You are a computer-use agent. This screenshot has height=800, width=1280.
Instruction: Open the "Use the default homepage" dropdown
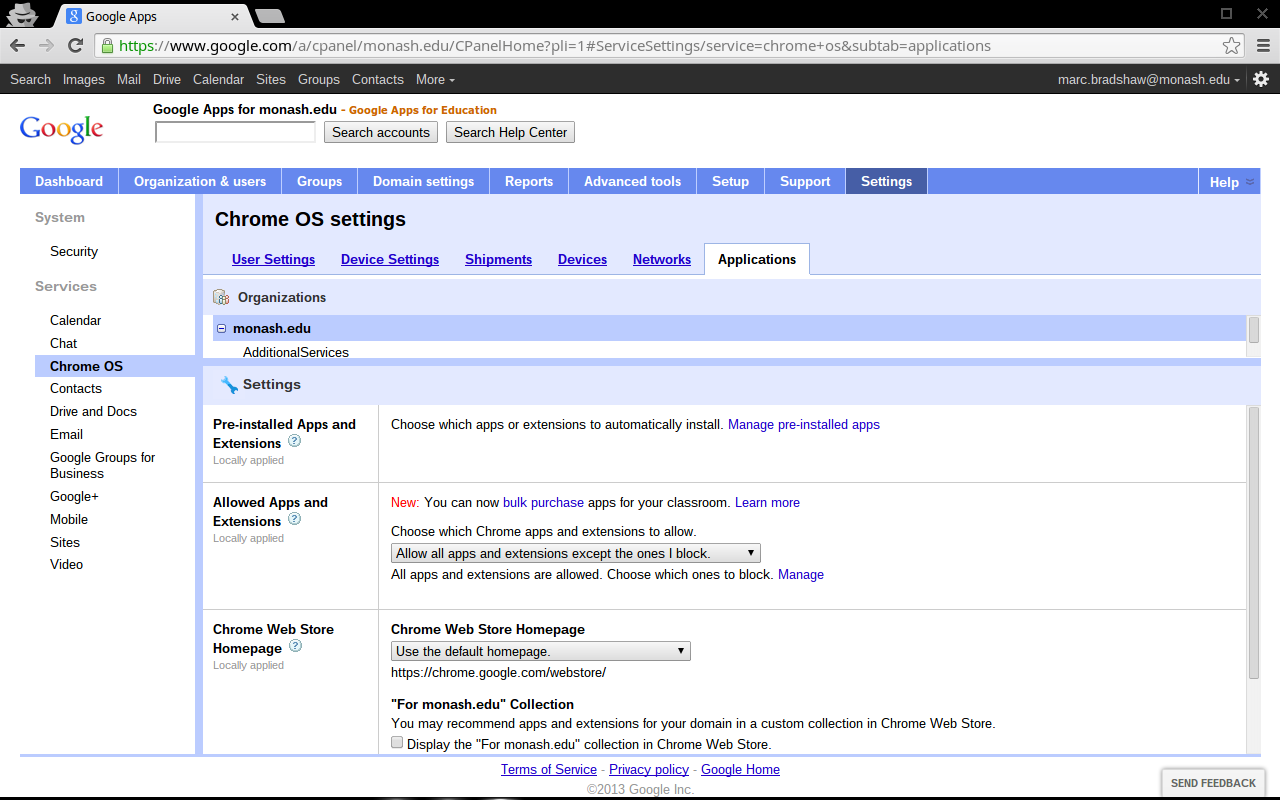click(x=540, y=651)
